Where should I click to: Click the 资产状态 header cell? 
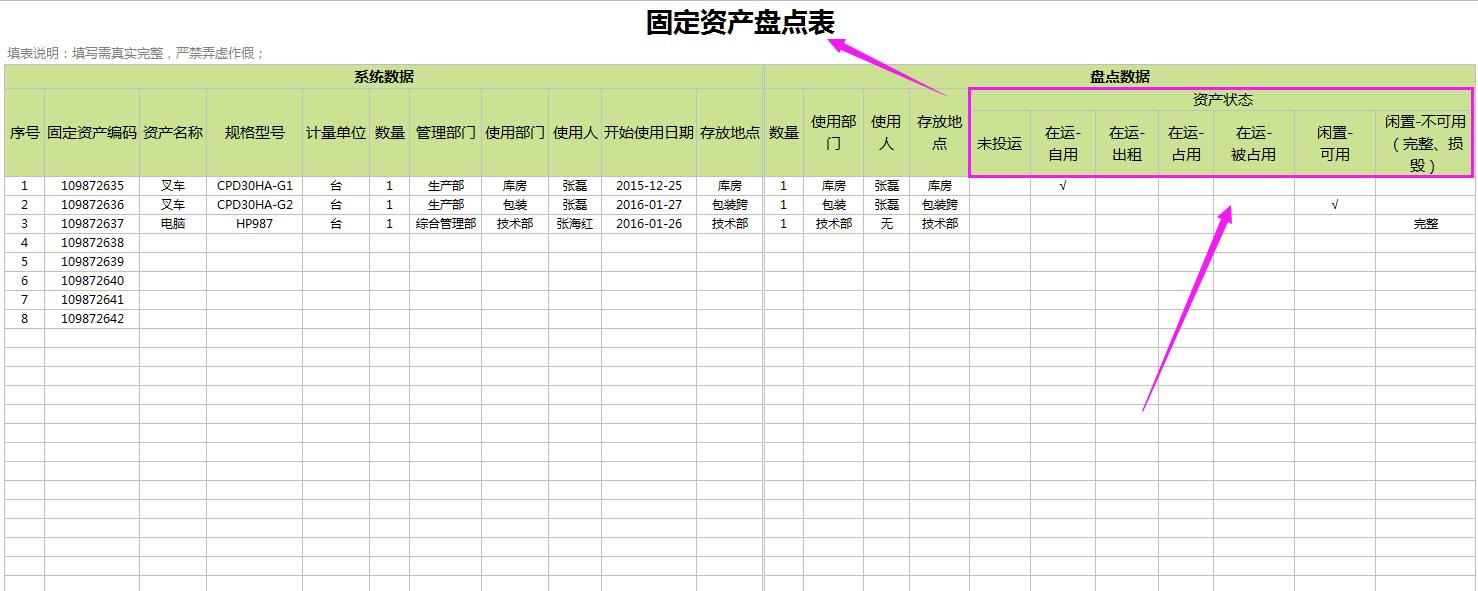(x=1222, y=99)
